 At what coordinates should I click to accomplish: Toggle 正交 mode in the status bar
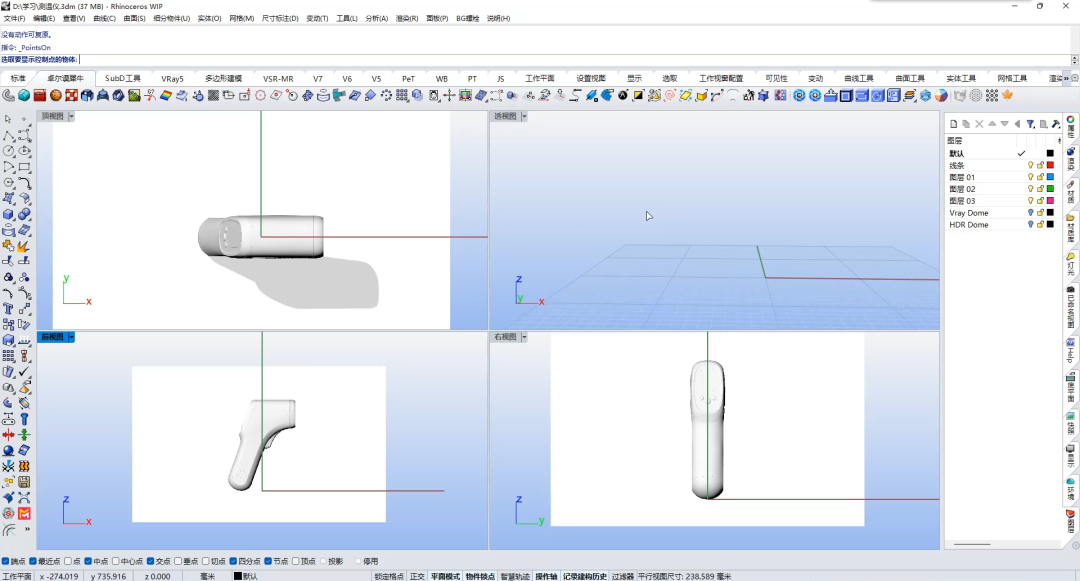[417, 576]
